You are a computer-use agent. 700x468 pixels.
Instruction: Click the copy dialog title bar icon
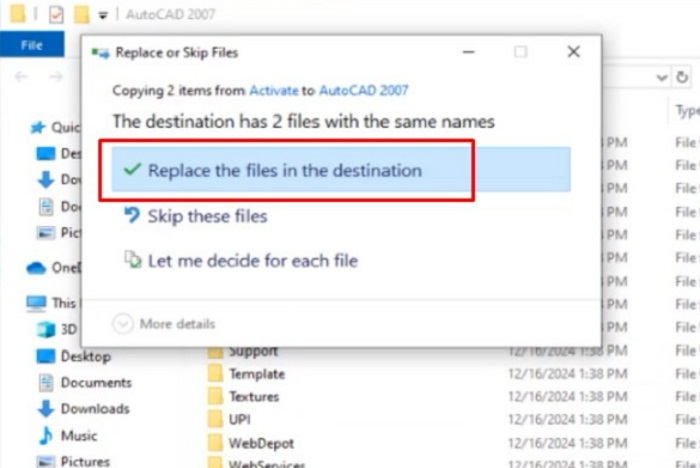(x=100, y=53)
